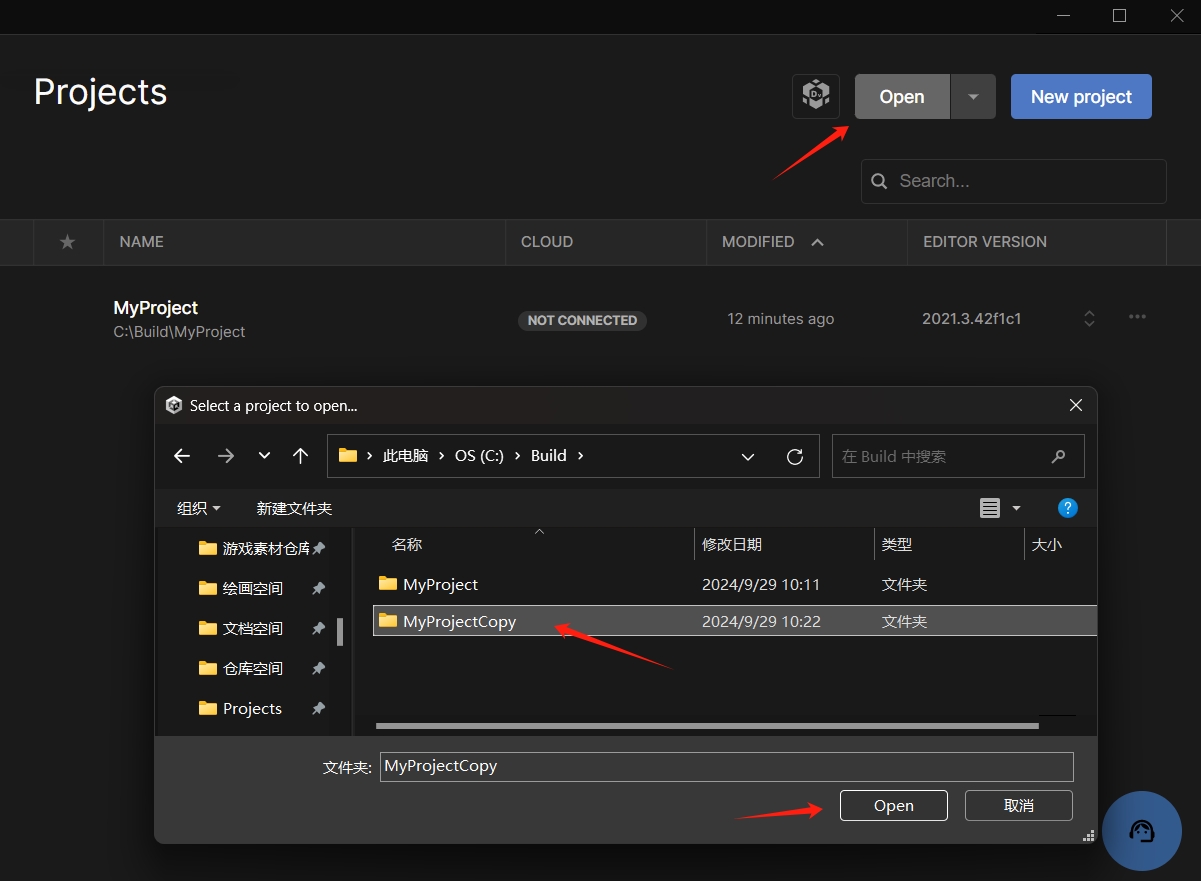Click the blue New project button
Screen dimensions: 1201x881
[x=1081, y=97]
